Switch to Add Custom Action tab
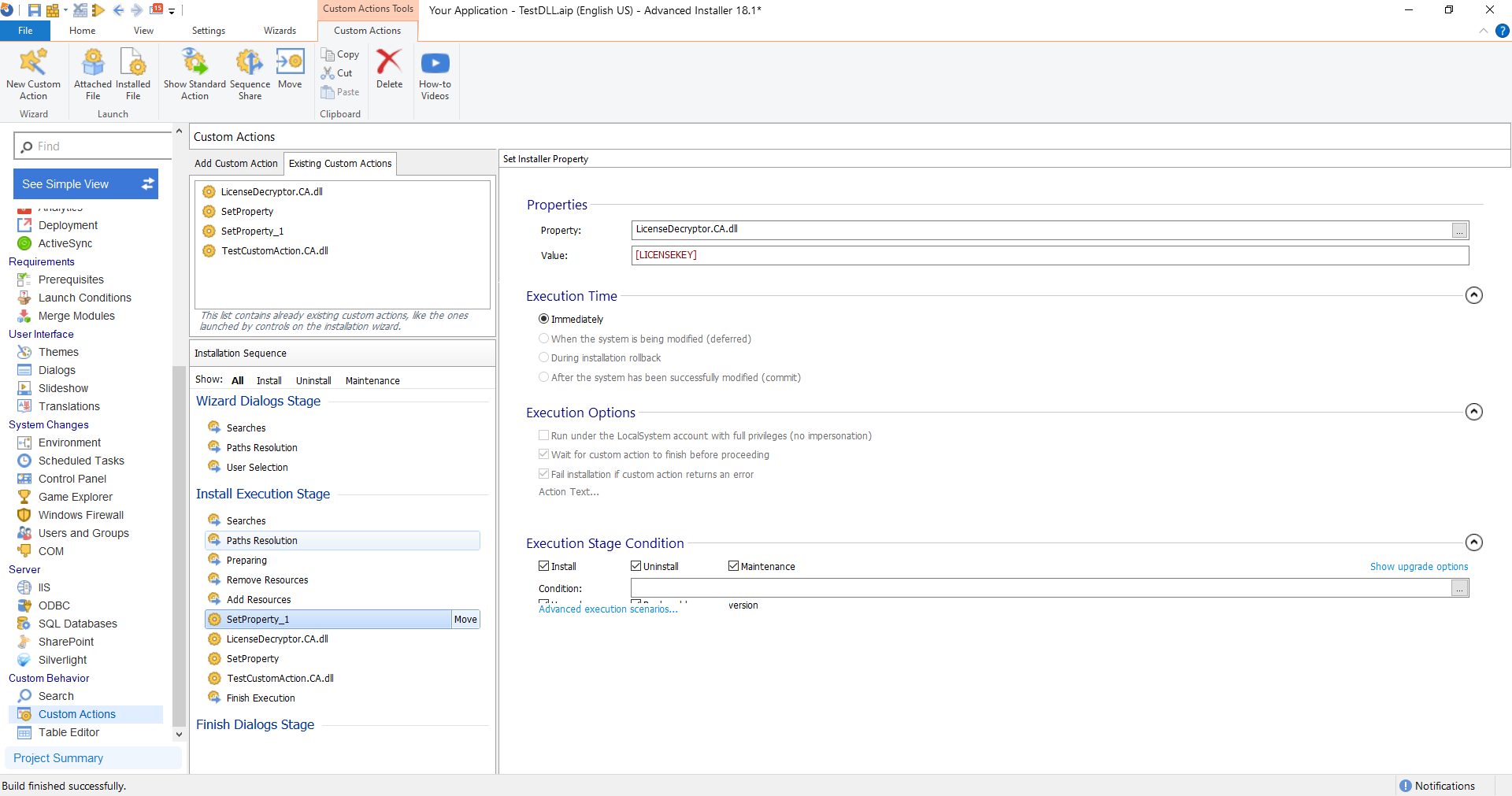 click(236, 164)
